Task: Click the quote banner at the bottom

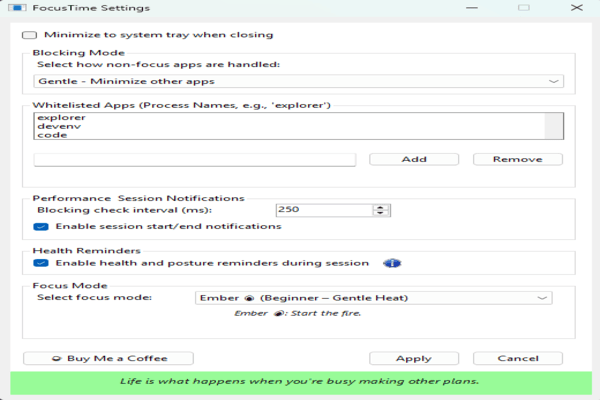Action: click(301, 382)
